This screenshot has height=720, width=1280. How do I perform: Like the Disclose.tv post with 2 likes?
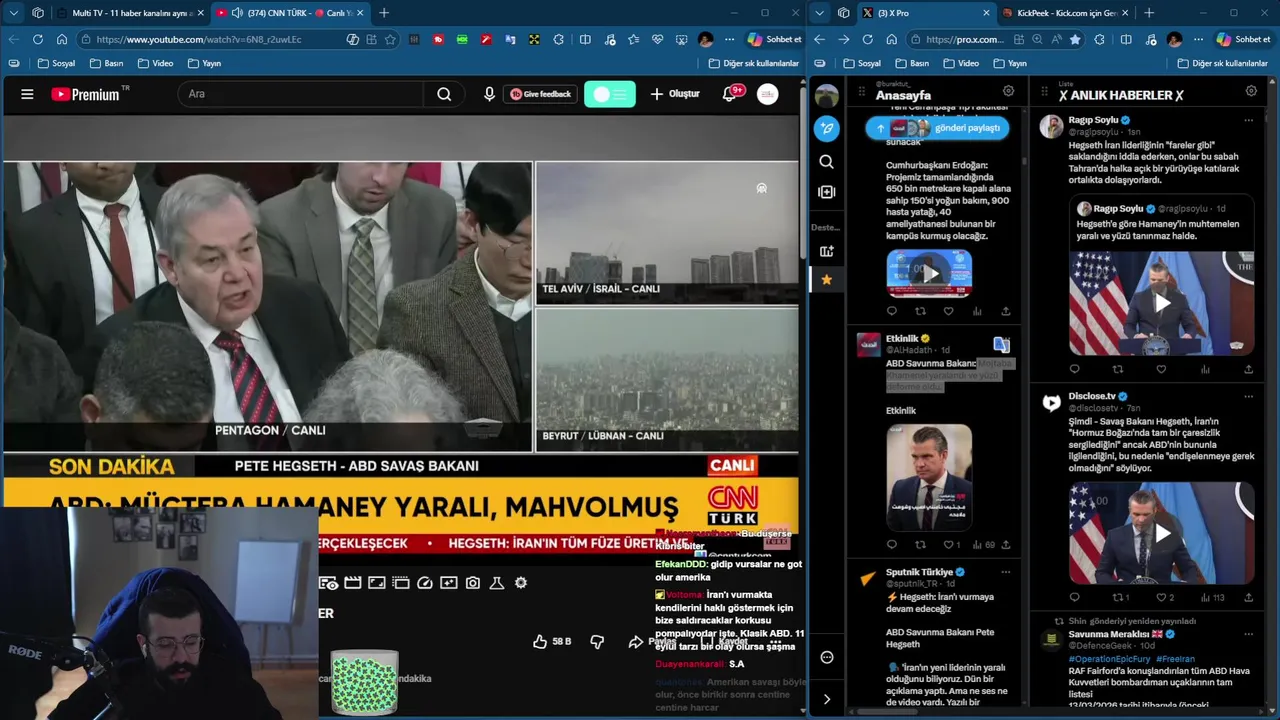(x=1161, y=597)
